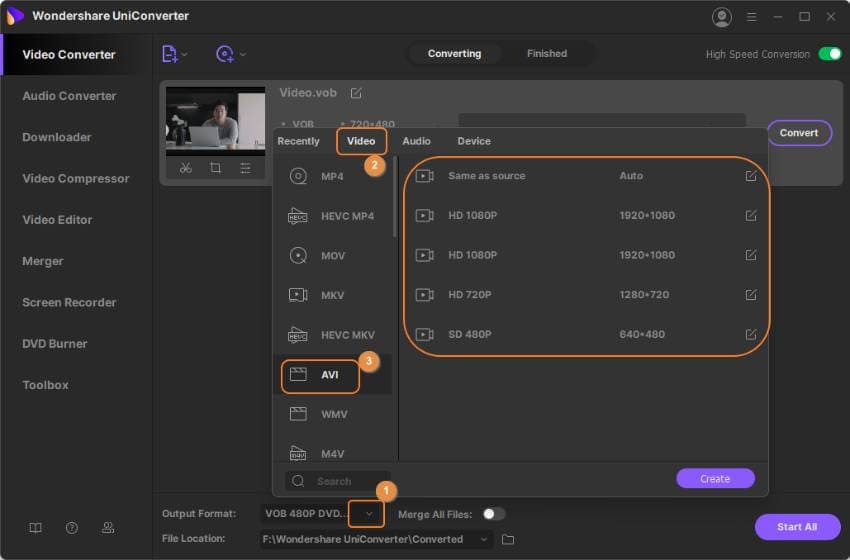
Task: Click the Start All button
Action: tap(797, 526)
